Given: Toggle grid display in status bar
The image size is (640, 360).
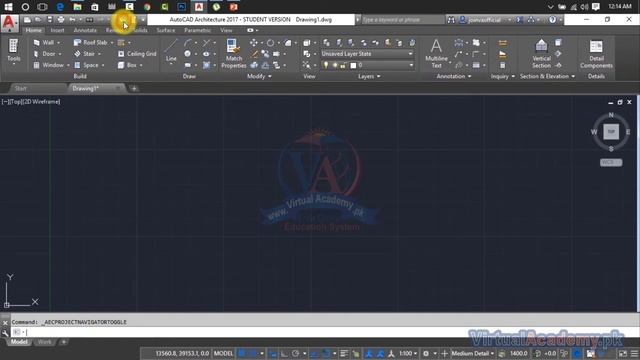Looking at the screenshot, I should 242,353.
